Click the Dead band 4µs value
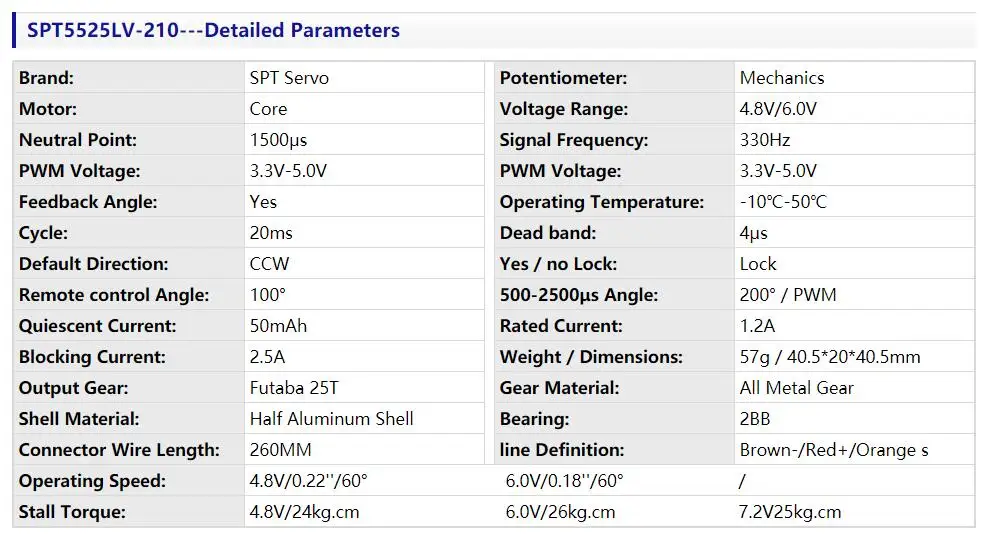This screenshot has height=536, width=988. [x=754, y=233]
